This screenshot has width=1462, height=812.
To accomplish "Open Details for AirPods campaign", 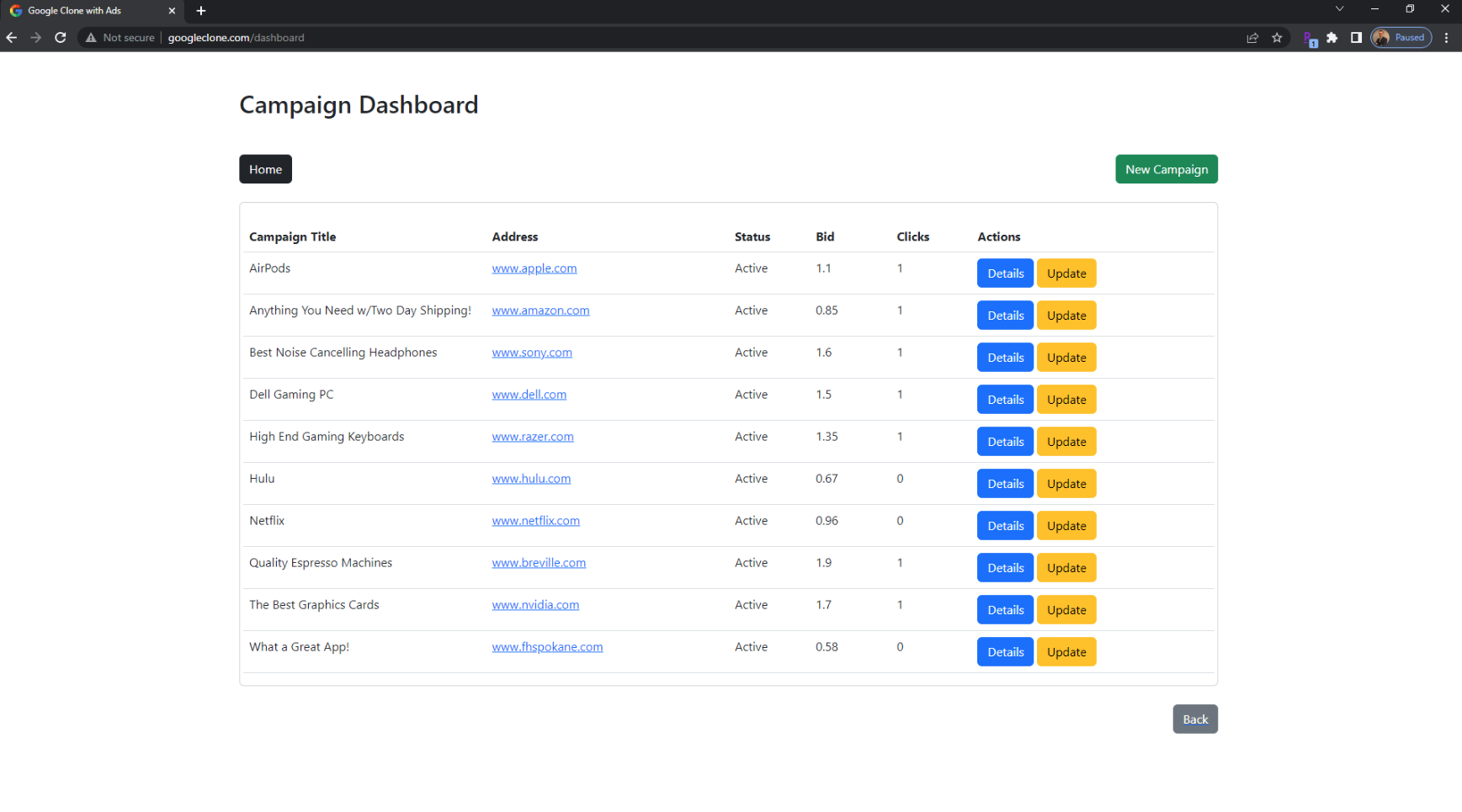I will (x=1005, y=273).
